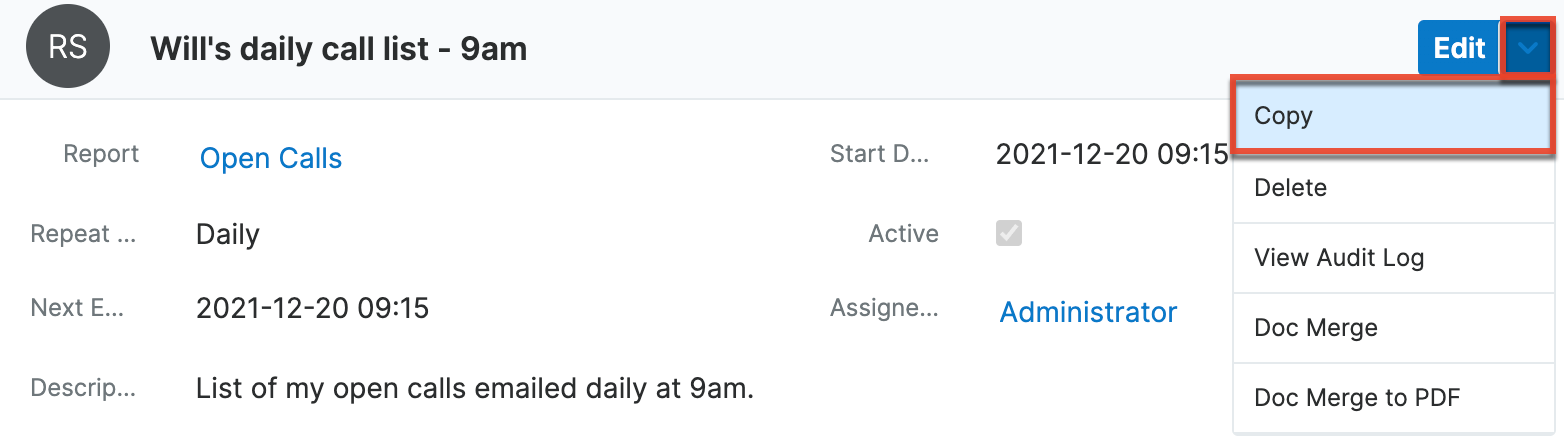This screenshot has width=1564, height=442.
Task: Click the truncated Assigne... label
Action: tap(883, 308)
